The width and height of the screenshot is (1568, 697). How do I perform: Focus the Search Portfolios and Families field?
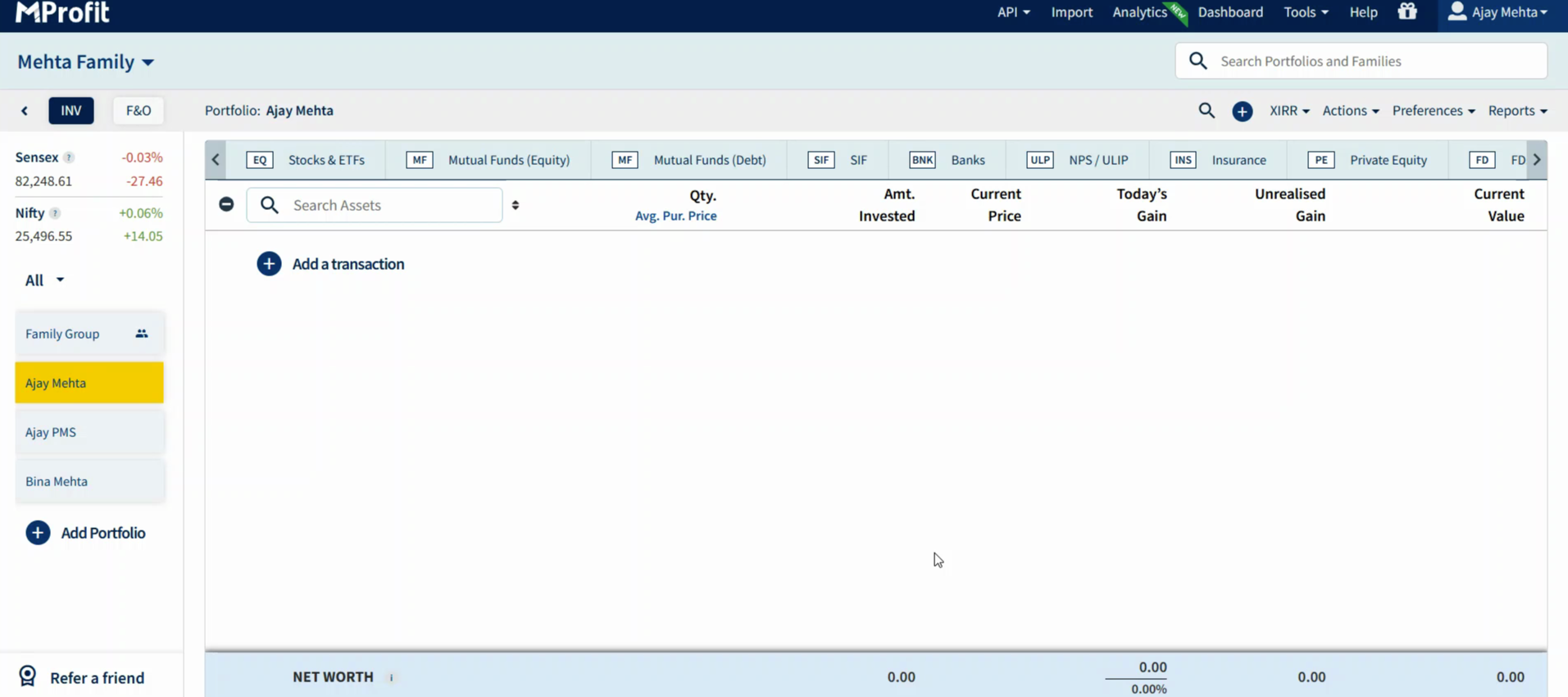coord(1361,61)
